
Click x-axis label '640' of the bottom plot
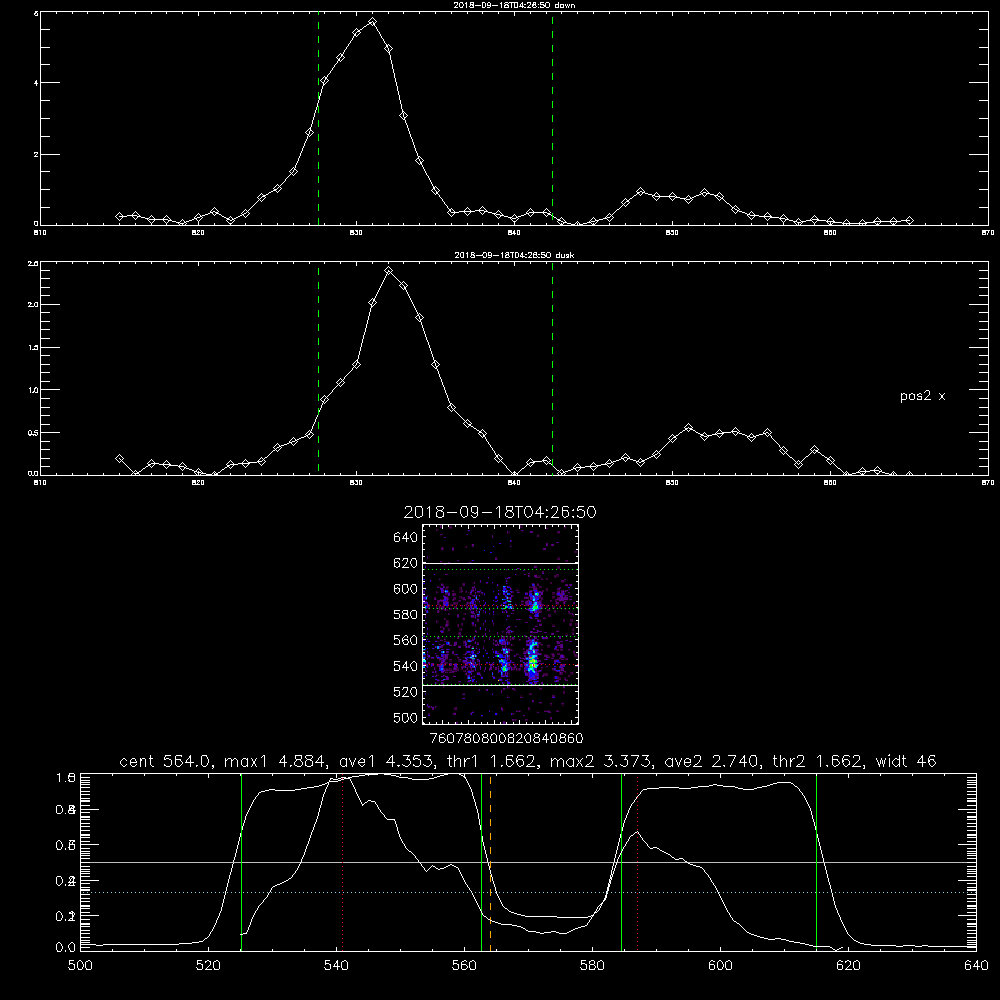coord(976,966)
